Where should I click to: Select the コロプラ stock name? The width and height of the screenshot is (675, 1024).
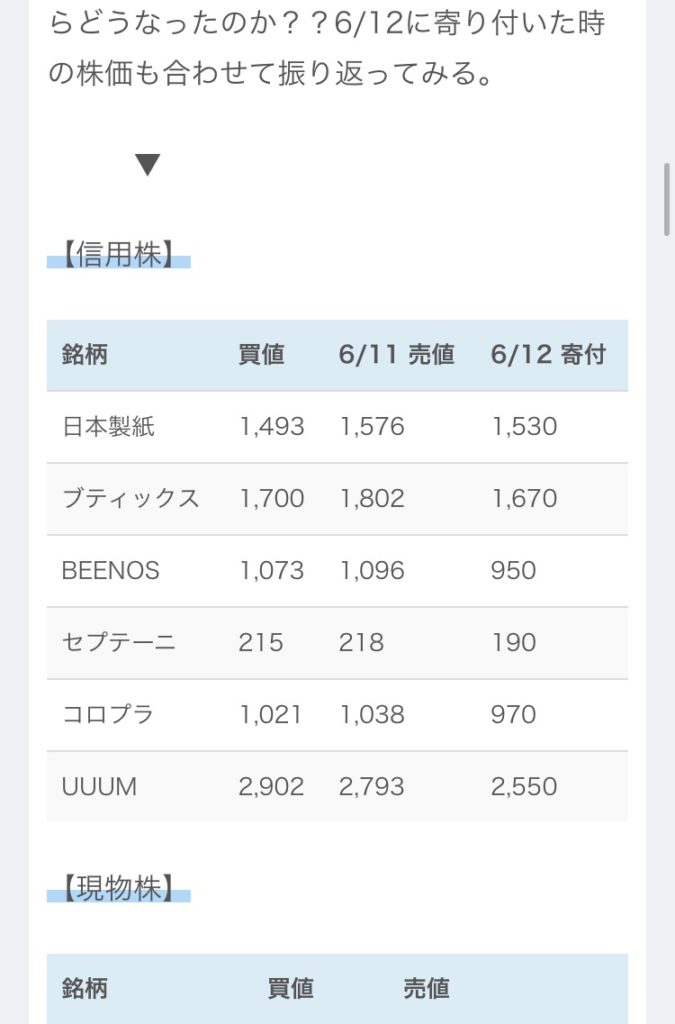click(x=108, y=714)
